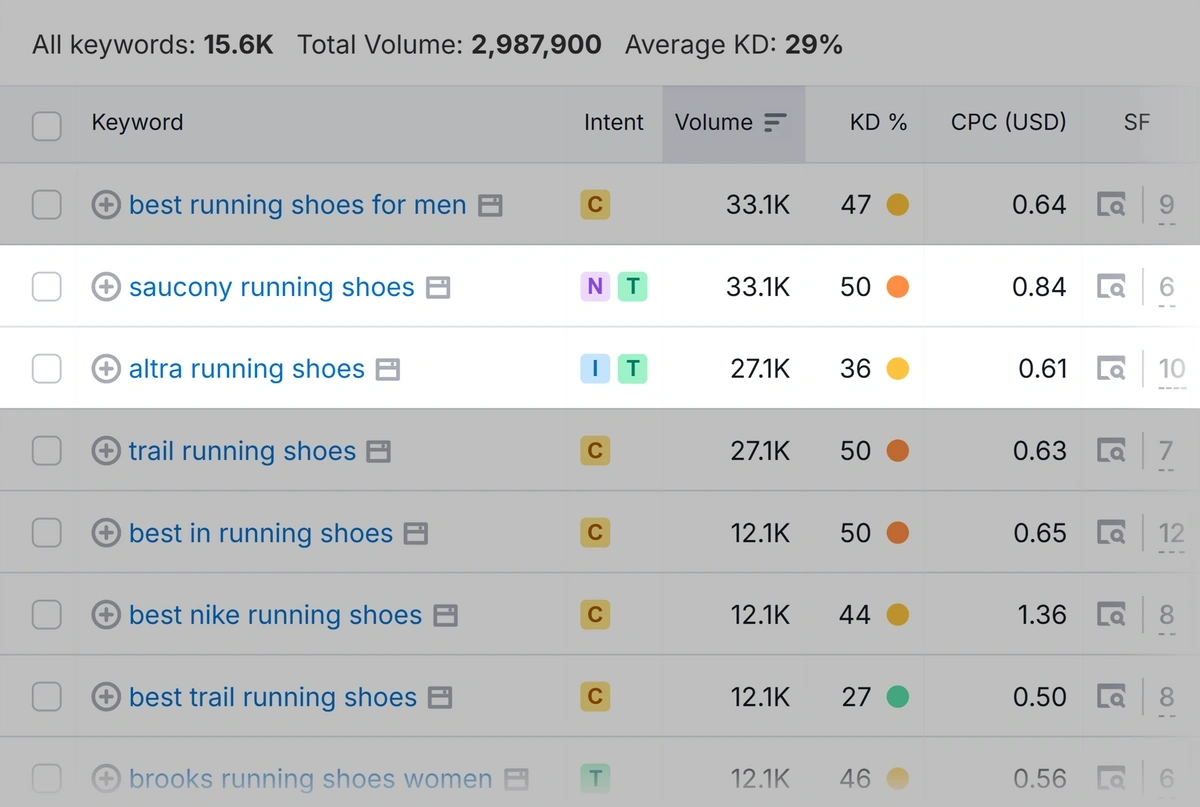
Task: Select the checkbox for best in running shoes
Action: click(47, 533)
